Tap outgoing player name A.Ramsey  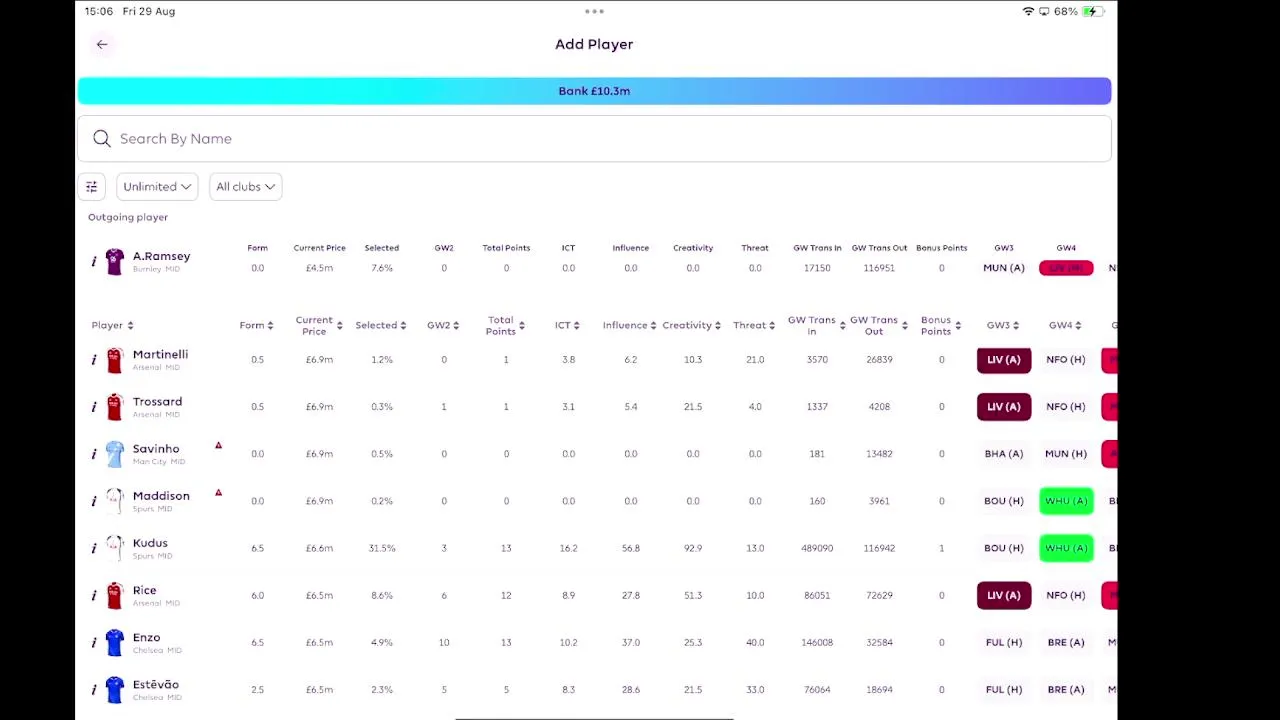pos(161,257)
